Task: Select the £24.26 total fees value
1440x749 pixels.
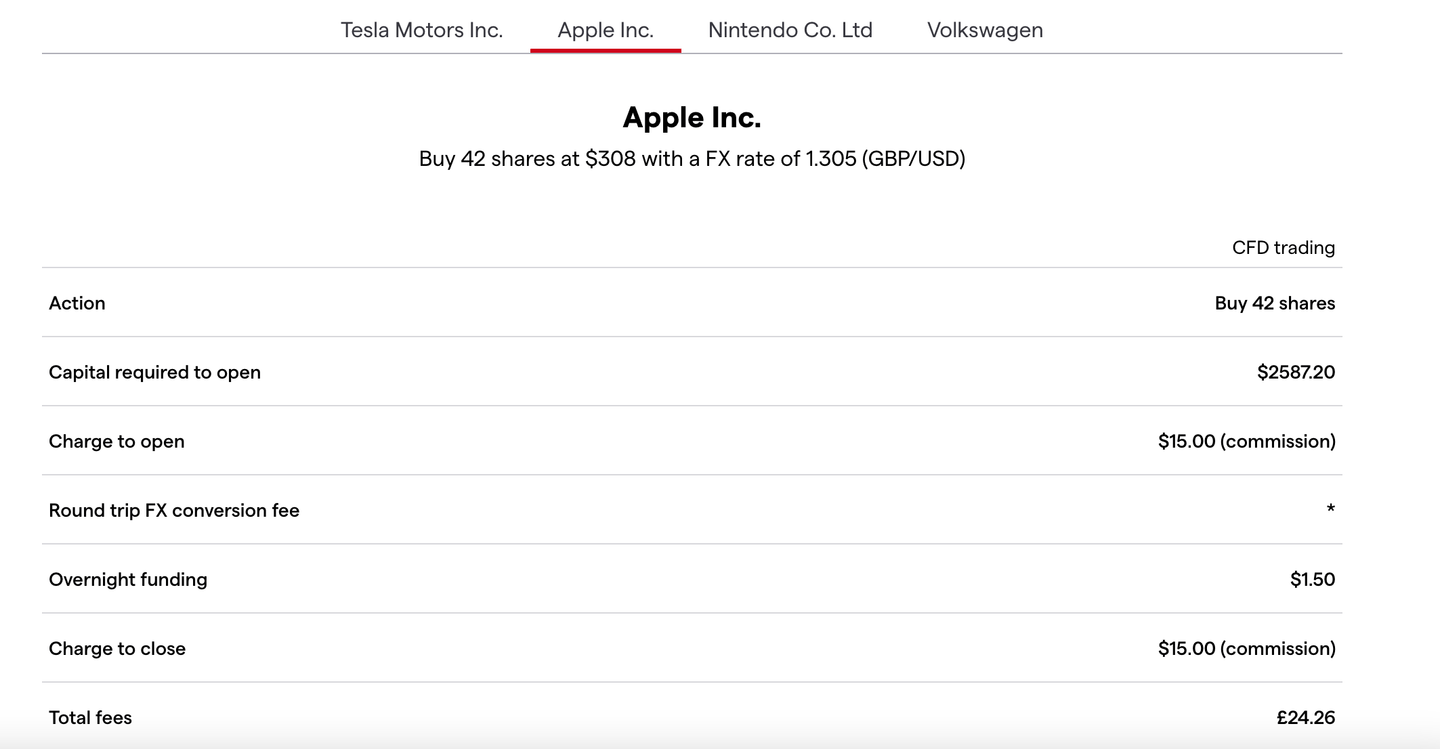Action: [1305, 717]
